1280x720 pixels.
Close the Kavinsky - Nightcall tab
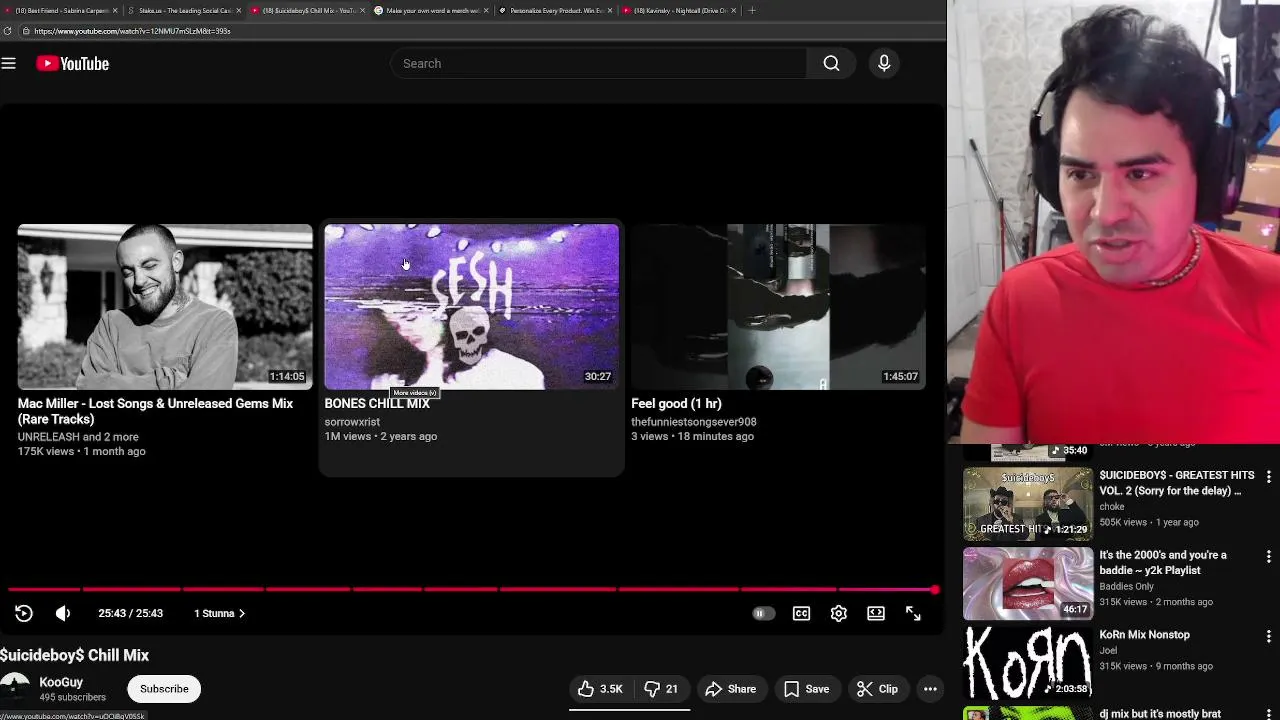pyautogui.click(x=734, y=10)
